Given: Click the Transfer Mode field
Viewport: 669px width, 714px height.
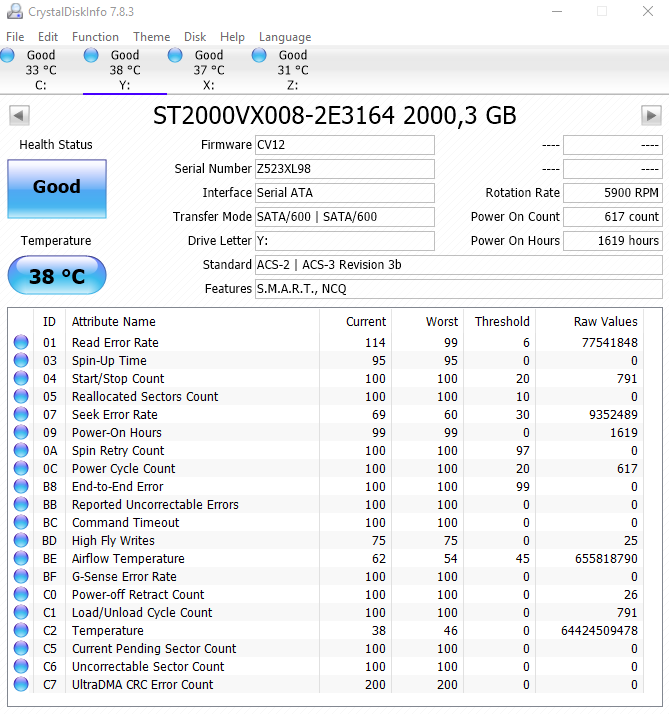Looking at the screenshot, I should pyautogui.click(x=345, y=217).
